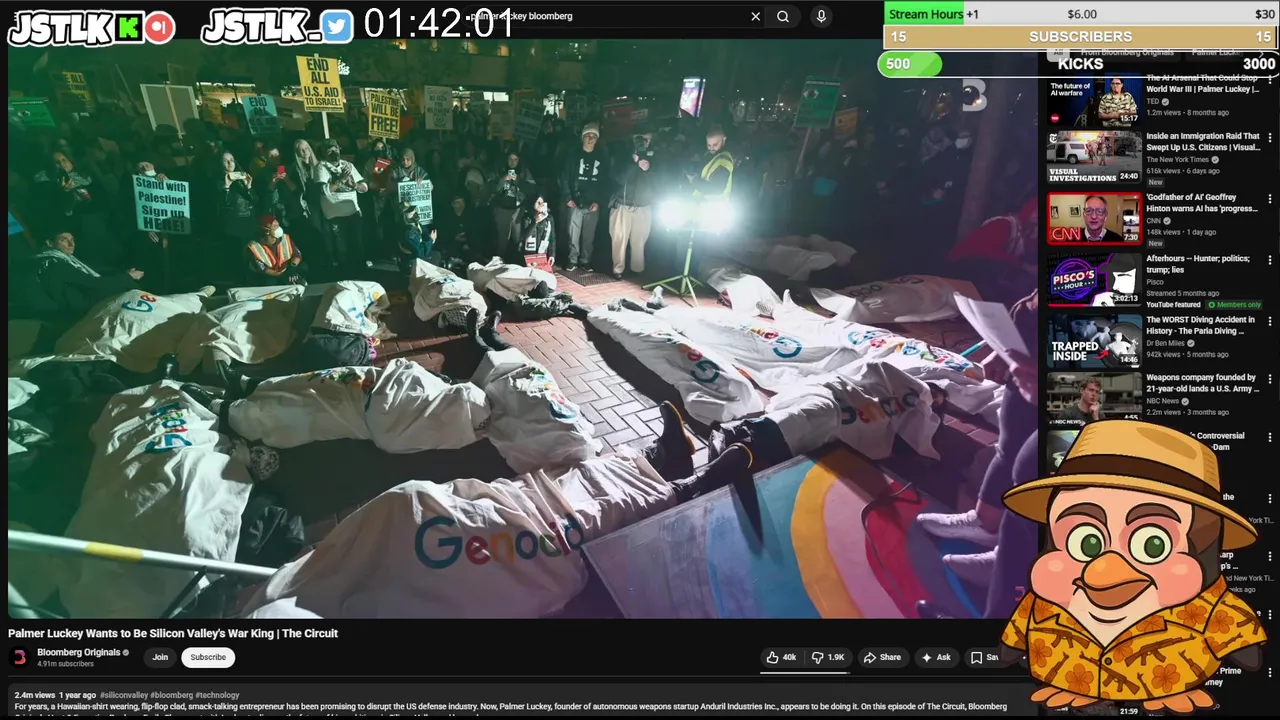Open options menu for TED AI Arsenal video

coord(1270,79)
